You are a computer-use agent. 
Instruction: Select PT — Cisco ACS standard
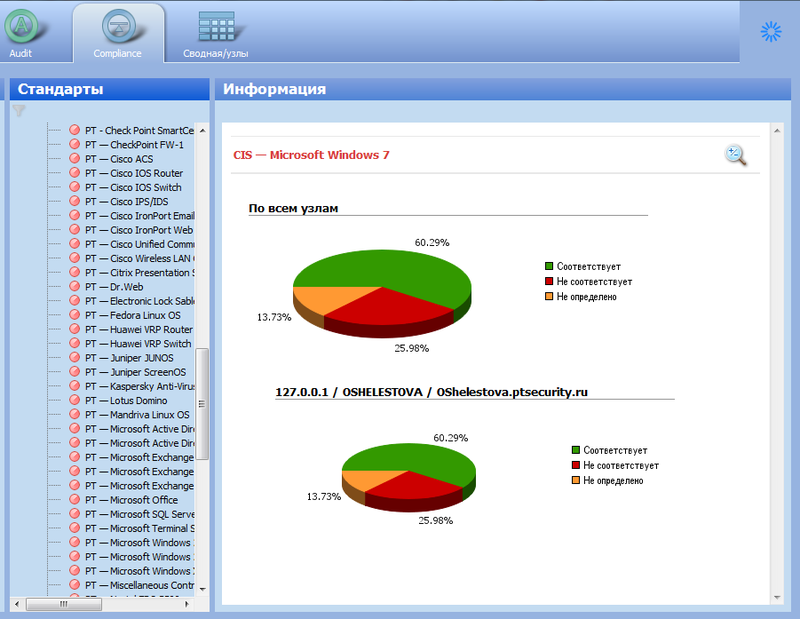click(x=119, y=159)
